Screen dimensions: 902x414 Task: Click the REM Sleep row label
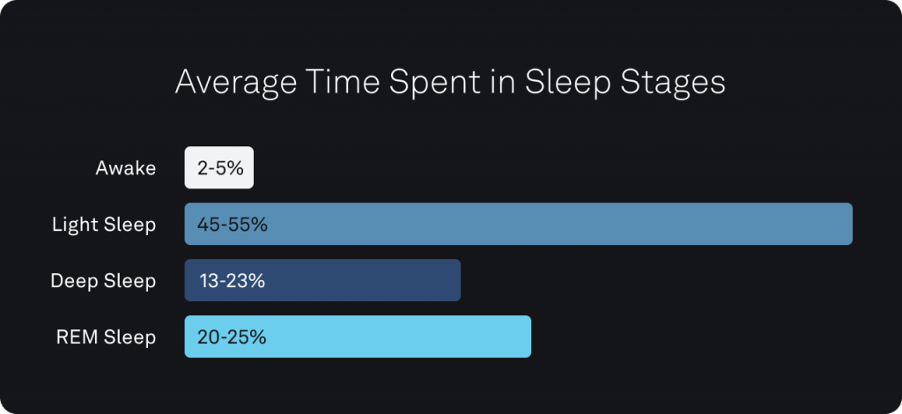click(x=106, y=337)
